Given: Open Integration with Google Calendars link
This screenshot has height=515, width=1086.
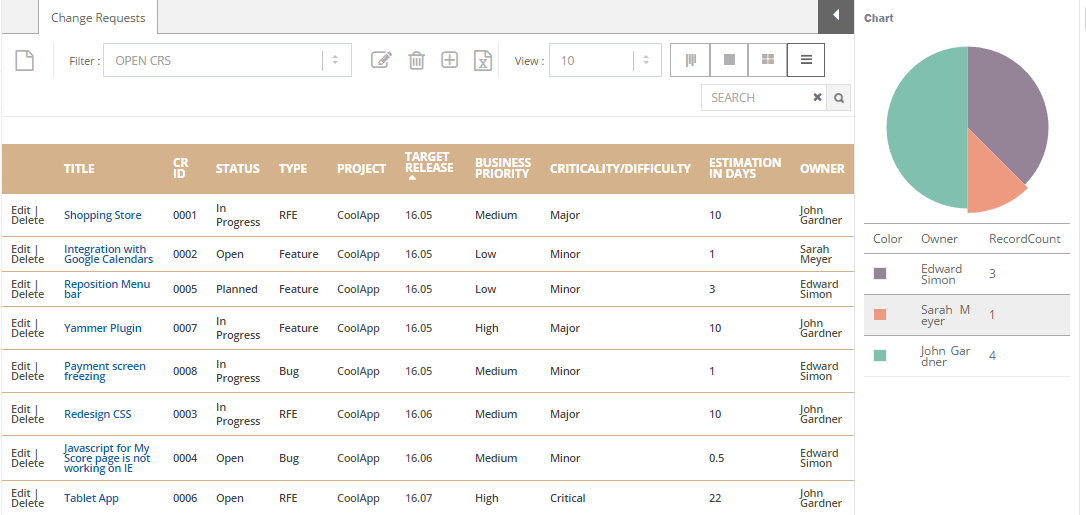Looking at the screenshot, I should (109, 254).
